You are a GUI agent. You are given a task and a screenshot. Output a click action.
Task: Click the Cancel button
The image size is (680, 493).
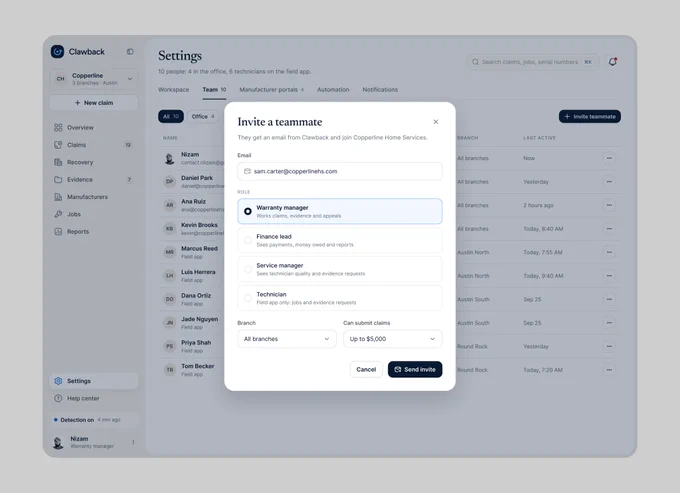click(x=366, y=369)
